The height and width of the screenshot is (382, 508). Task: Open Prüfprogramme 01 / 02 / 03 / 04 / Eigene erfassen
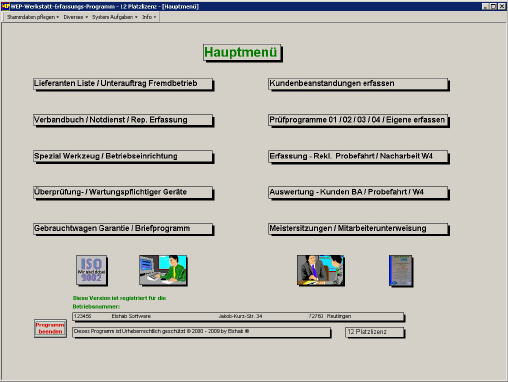point(358,120)
